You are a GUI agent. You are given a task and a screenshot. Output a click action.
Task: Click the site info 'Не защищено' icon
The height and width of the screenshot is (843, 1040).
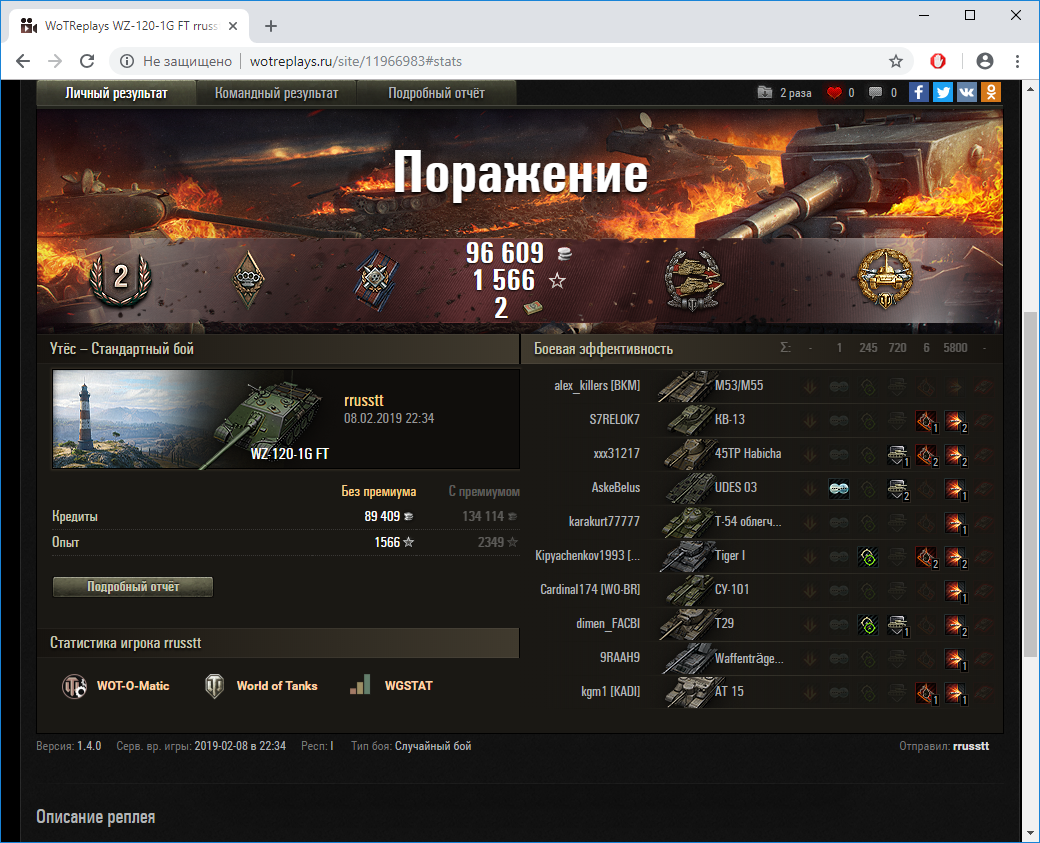pyautogui.click(x=127, y=61)
